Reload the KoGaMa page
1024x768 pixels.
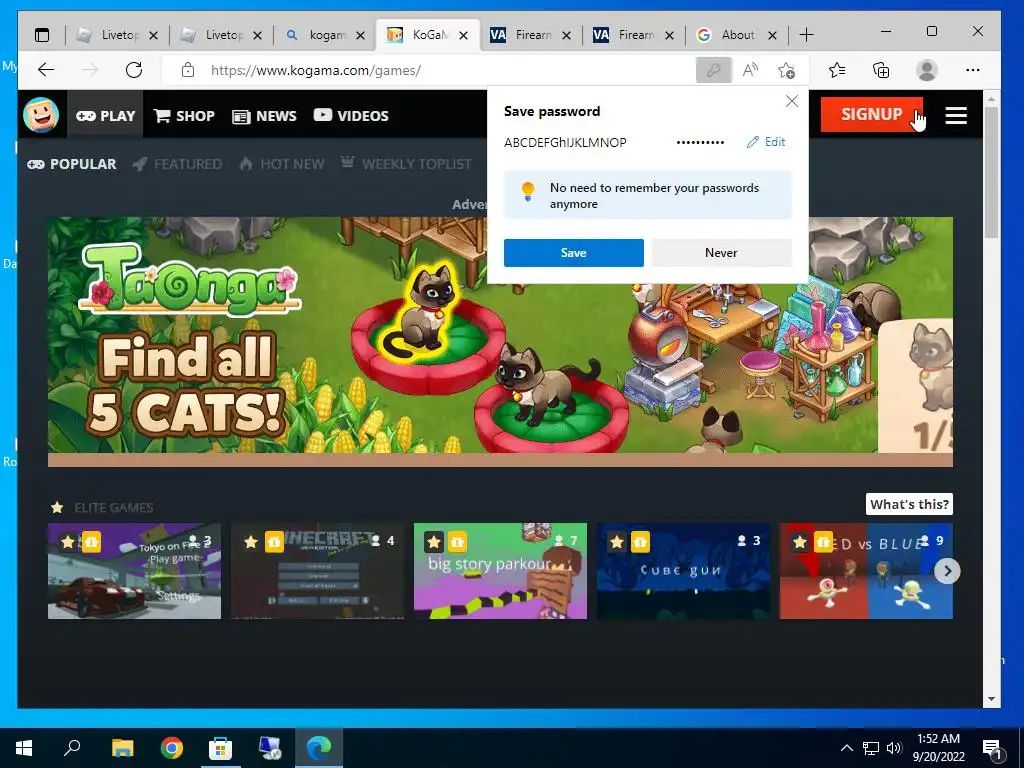[x=134, y=70]
